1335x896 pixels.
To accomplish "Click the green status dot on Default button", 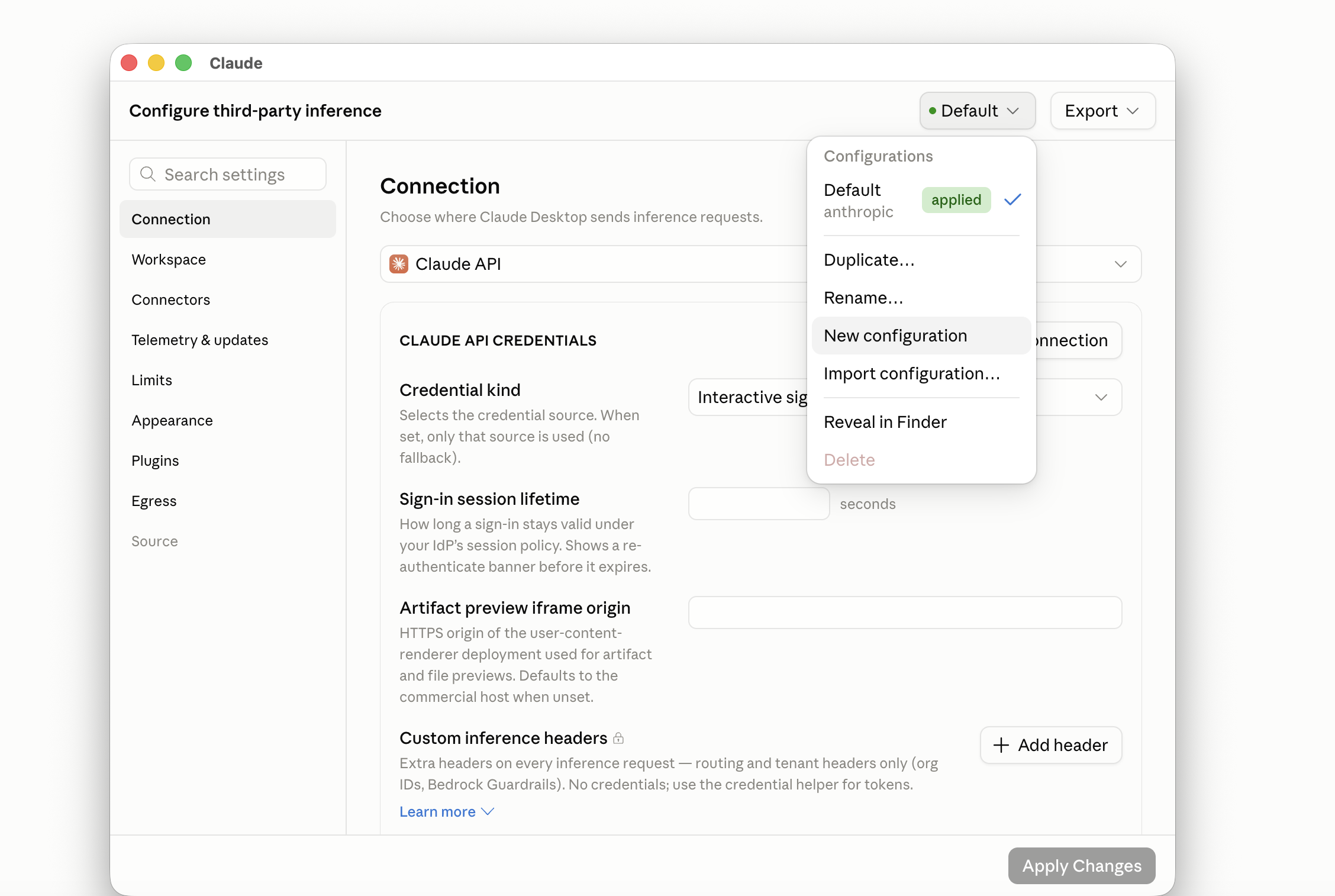I will click(x=933, y=111).
